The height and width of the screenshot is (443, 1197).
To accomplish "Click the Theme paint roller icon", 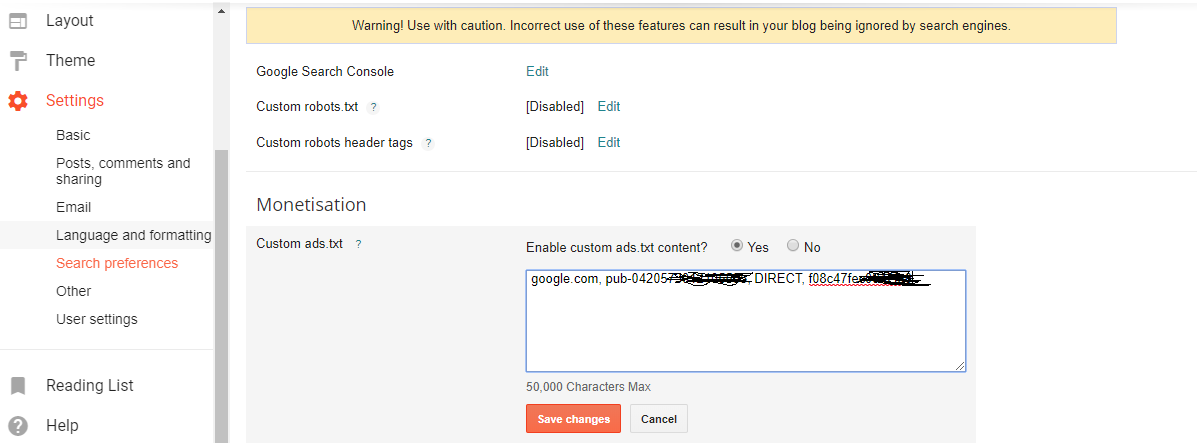I will point(18,61).
